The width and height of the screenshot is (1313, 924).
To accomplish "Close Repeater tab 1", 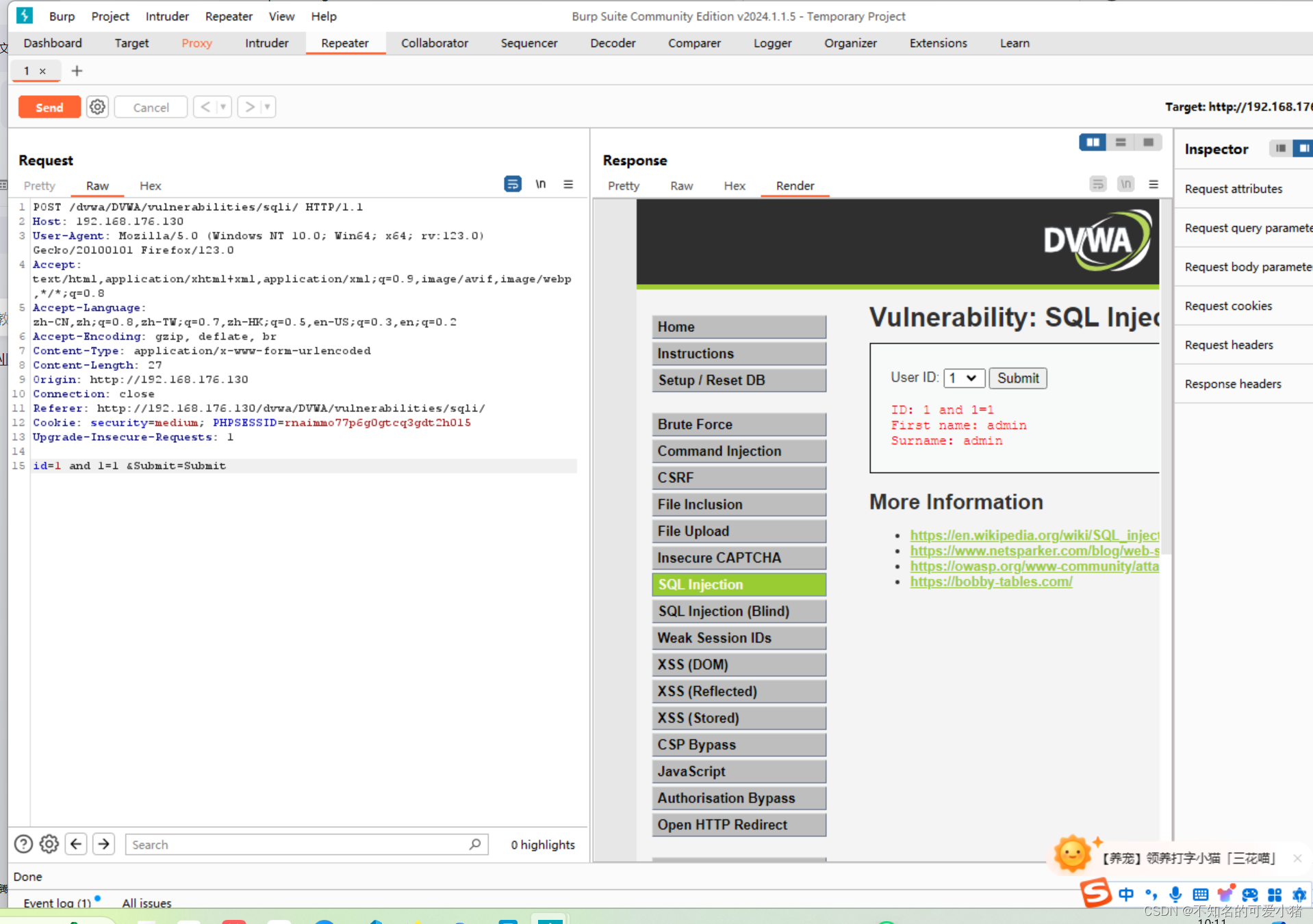I will (x=42, y=71).
